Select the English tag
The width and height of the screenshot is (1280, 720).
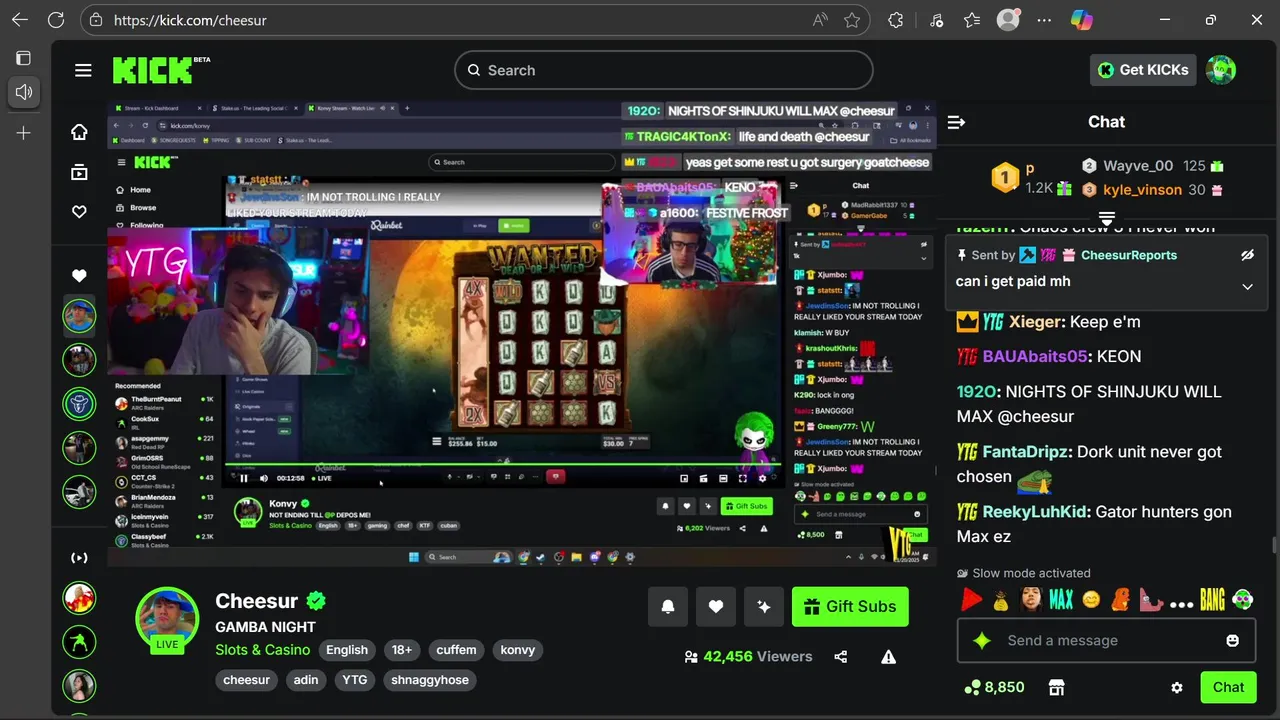[347, 650]
